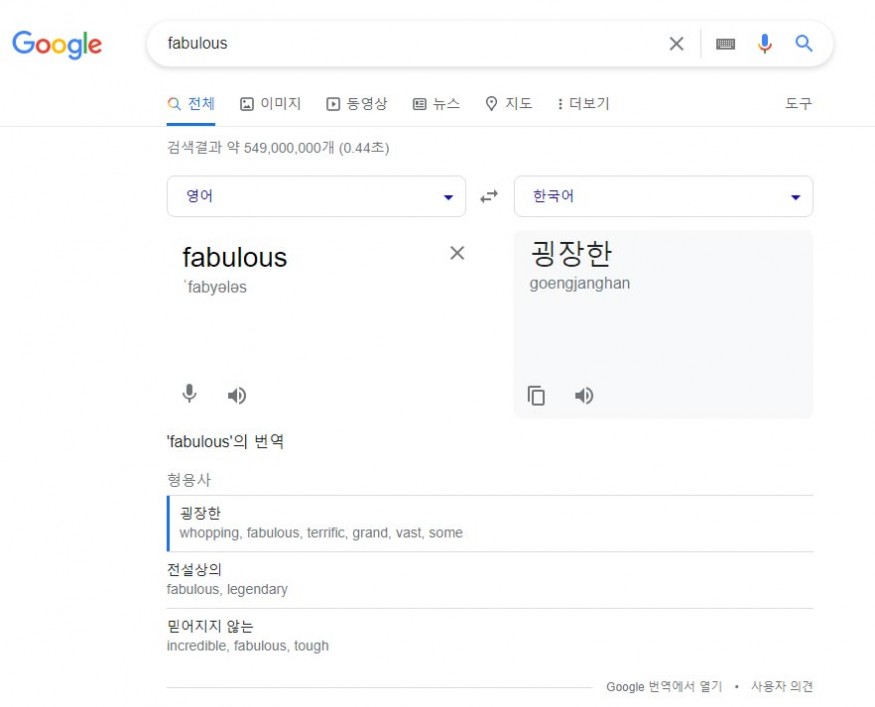The image size is (875, 707).
Task: Expand the 더보기 search options menu
Action: point(583,104)
